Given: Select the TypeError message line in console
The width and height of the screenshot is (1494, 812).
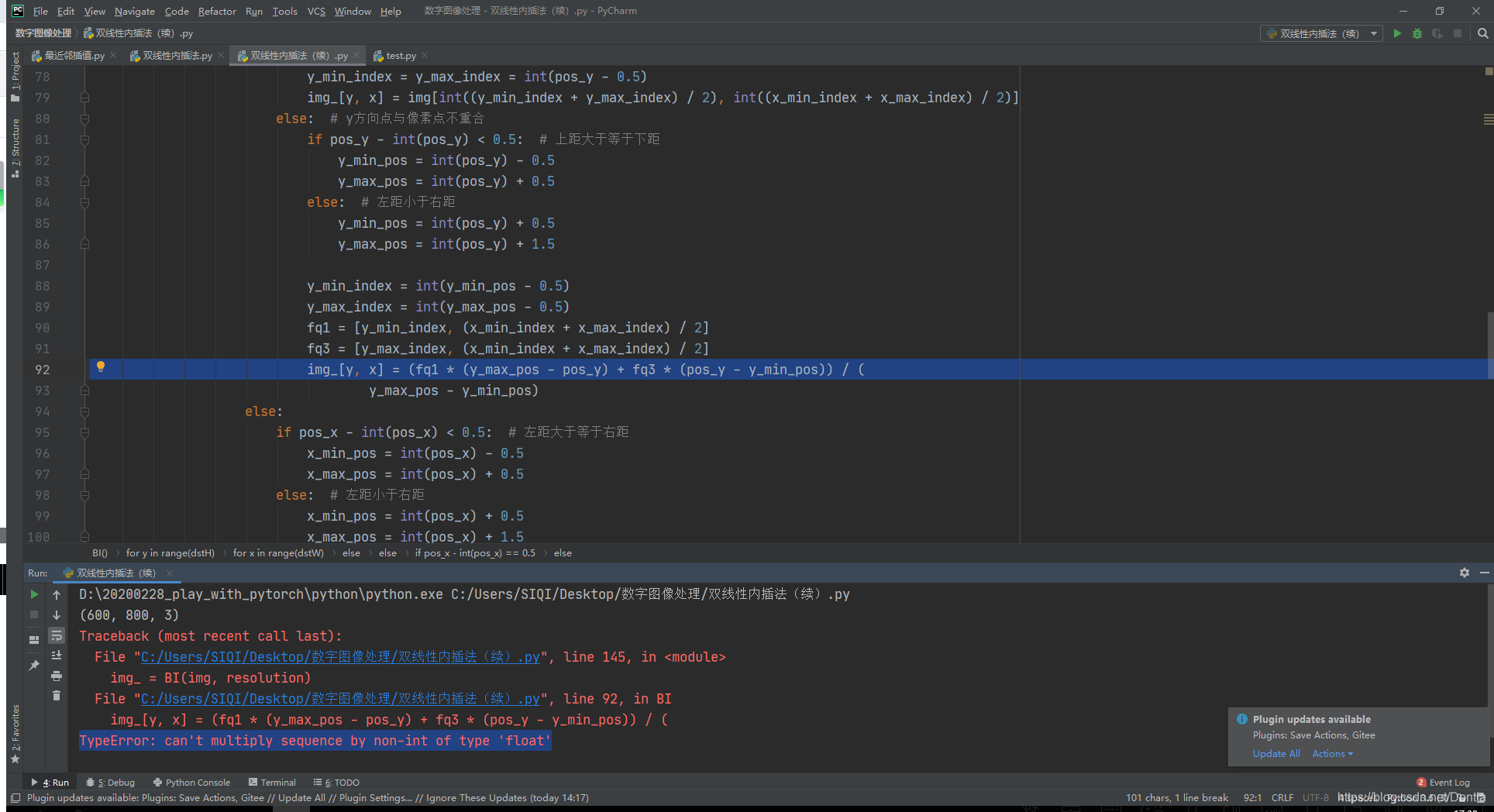Looking at the screenshot, I should [315, 741].
